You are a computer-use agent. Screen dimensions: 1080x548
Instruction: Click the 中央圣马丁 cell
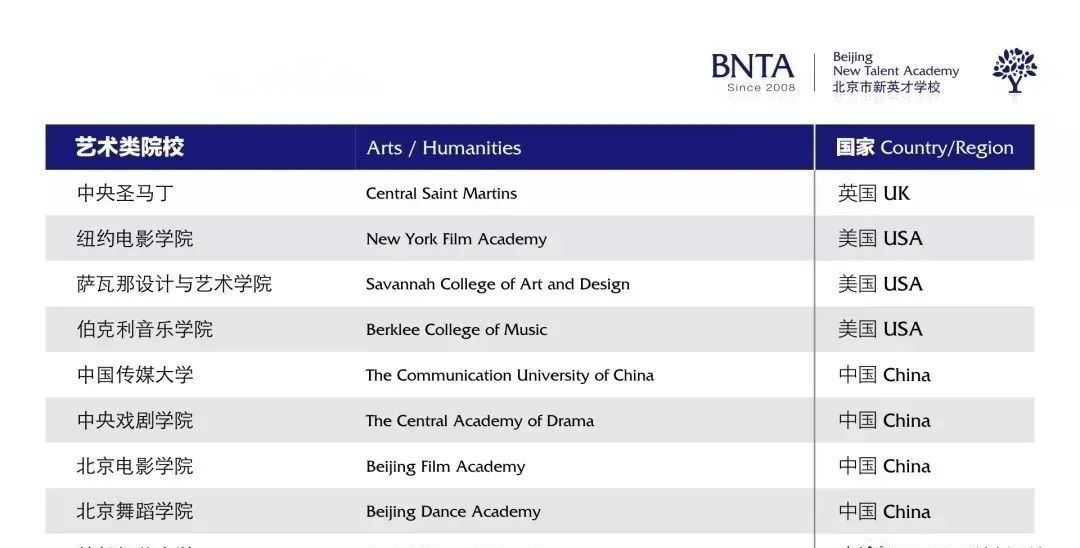125,194
